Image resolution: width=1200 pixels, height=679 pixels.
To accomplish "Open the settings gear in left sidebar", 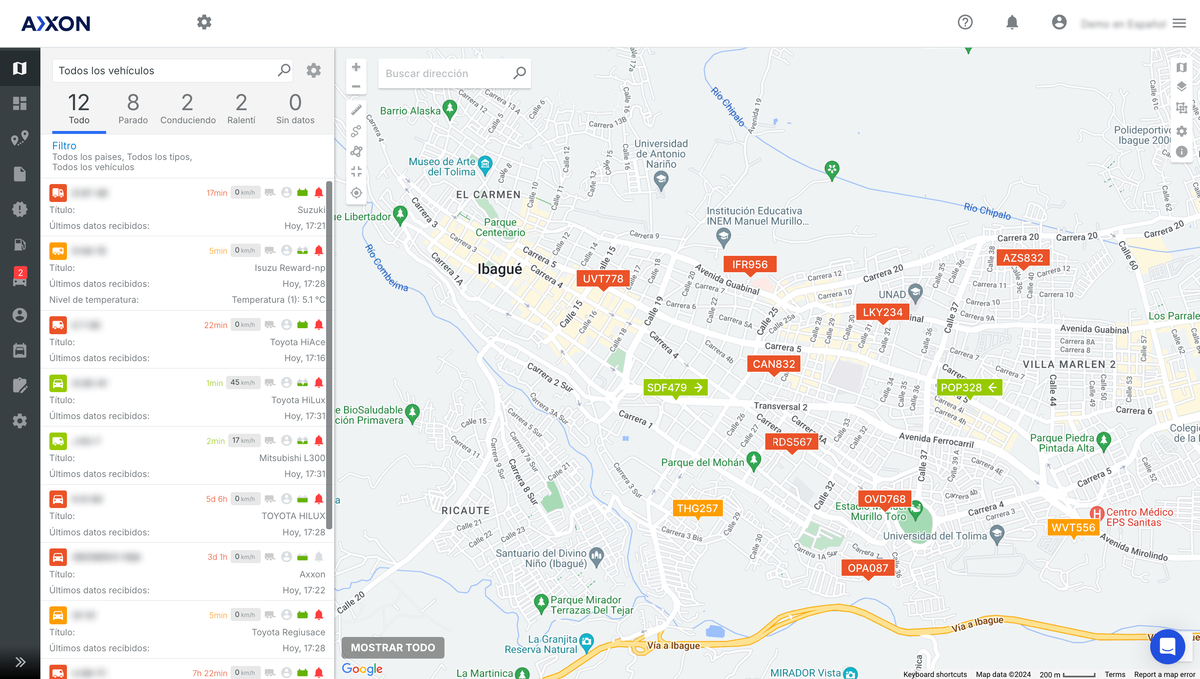I will pyautogui.click(x=20, y=421).
